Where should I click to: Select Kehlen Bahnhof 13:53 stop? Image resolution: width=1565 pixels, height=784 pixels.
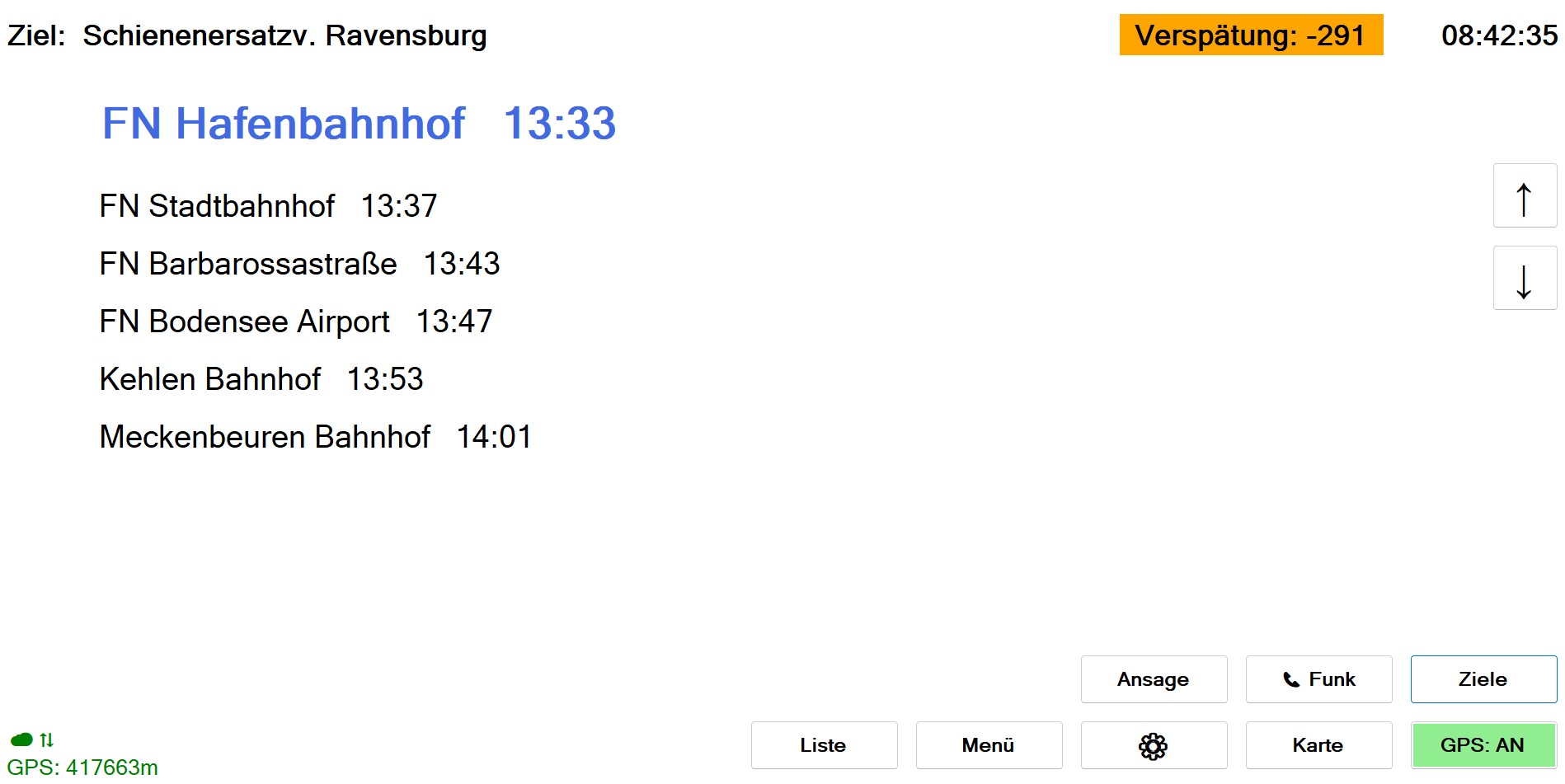click(261, 379)
